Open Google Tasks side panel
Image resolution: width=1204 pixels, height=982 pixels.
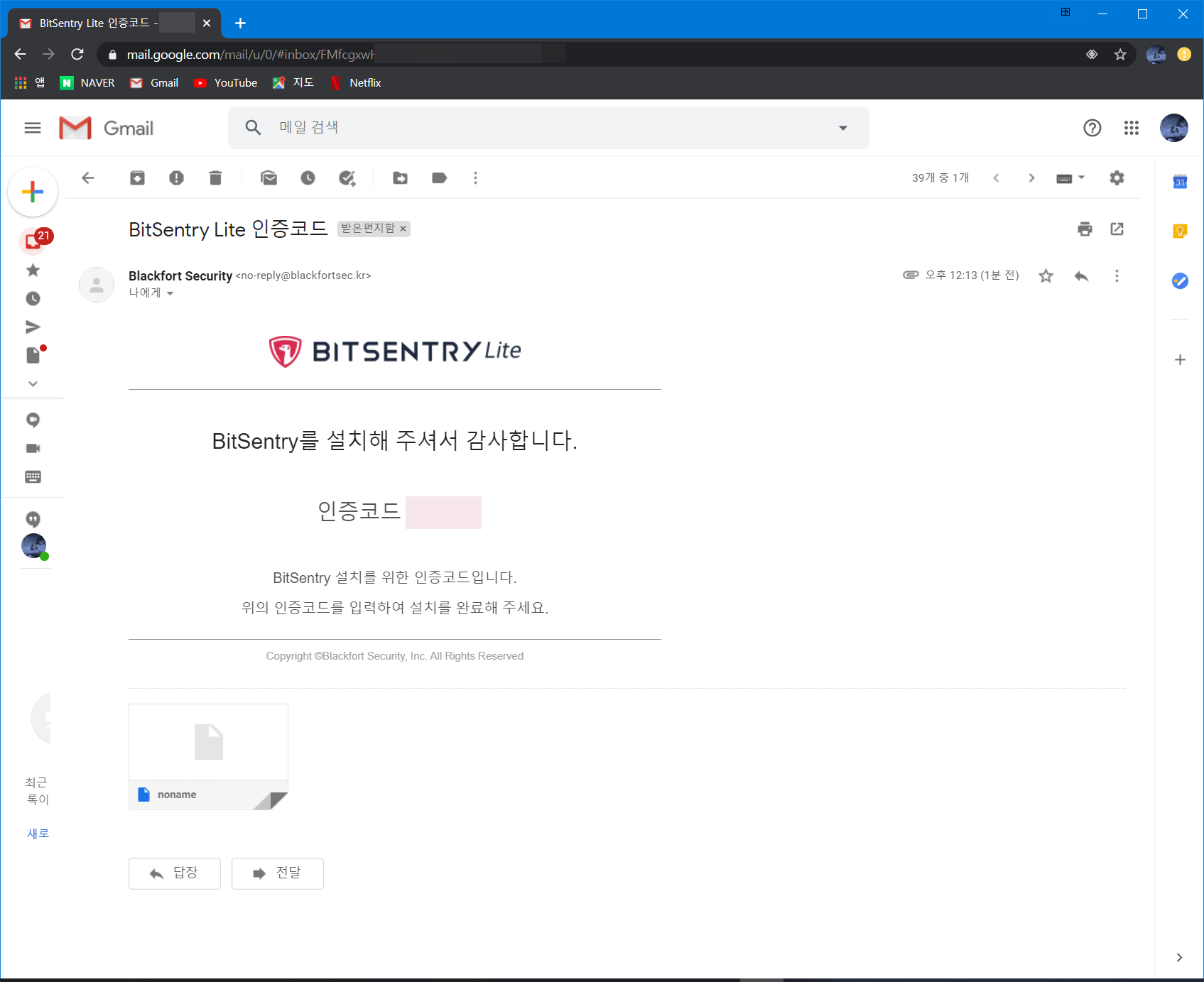coord(1180,280)
